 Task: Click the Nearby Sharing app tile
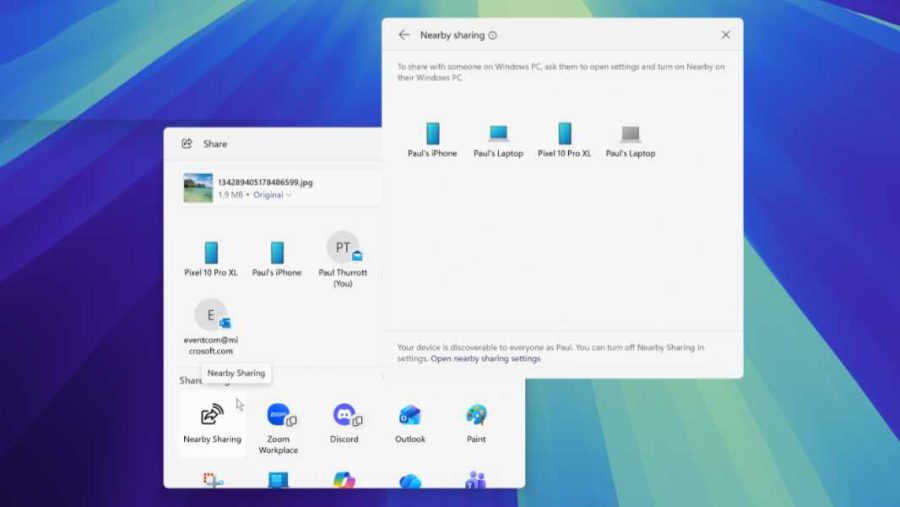(x=212, y=424)
